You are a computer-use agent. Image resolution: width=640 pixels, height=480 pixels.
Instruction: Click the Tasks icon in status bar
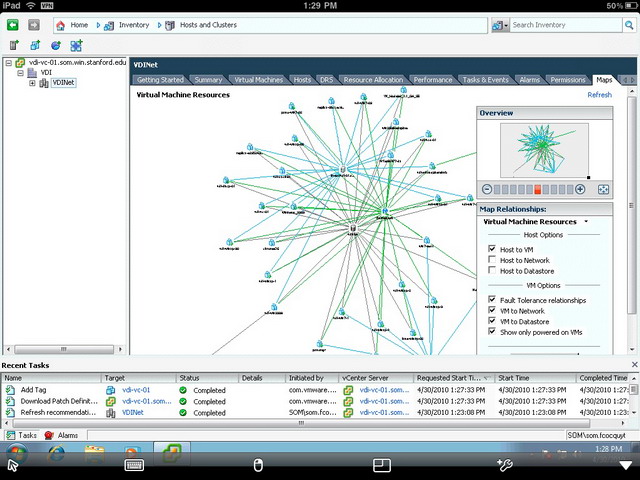[11, 435]
